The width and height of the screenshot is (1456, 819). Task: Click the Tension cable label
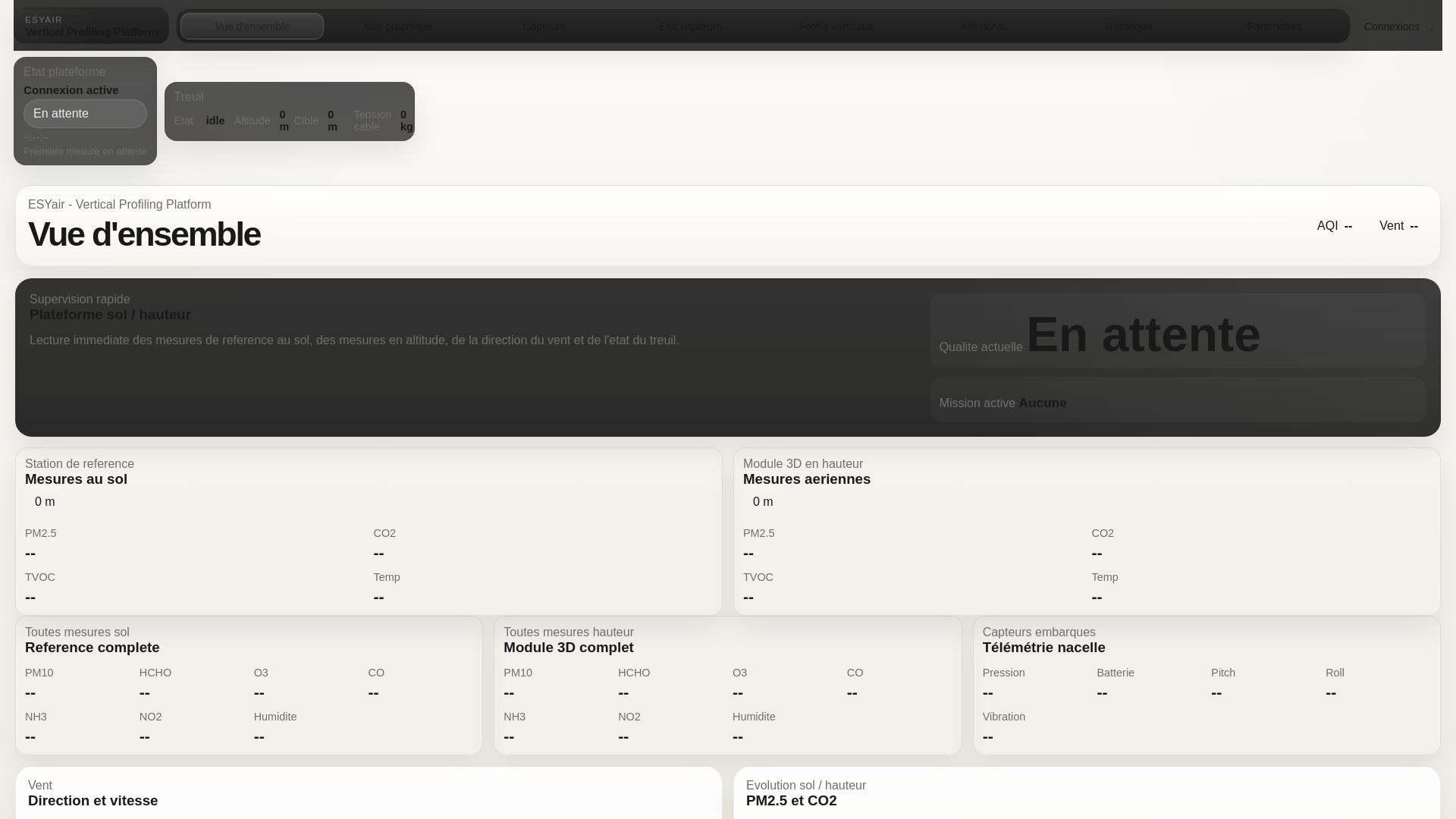coord(372,121)
